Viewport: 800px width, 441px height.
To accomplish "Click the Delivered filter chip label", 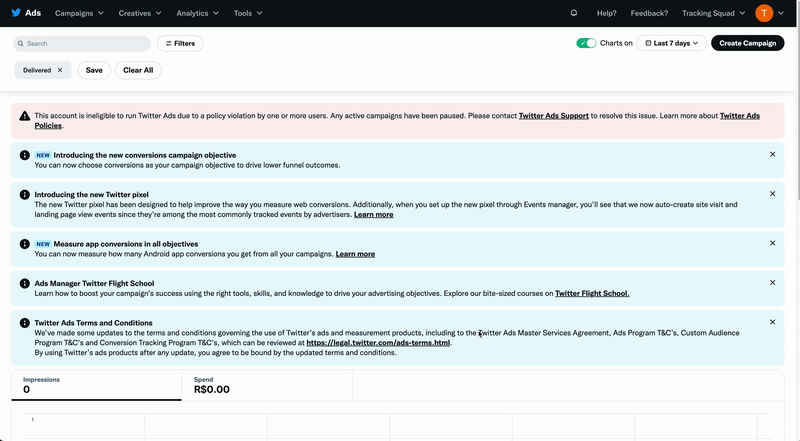I will [x=37, y=70].
